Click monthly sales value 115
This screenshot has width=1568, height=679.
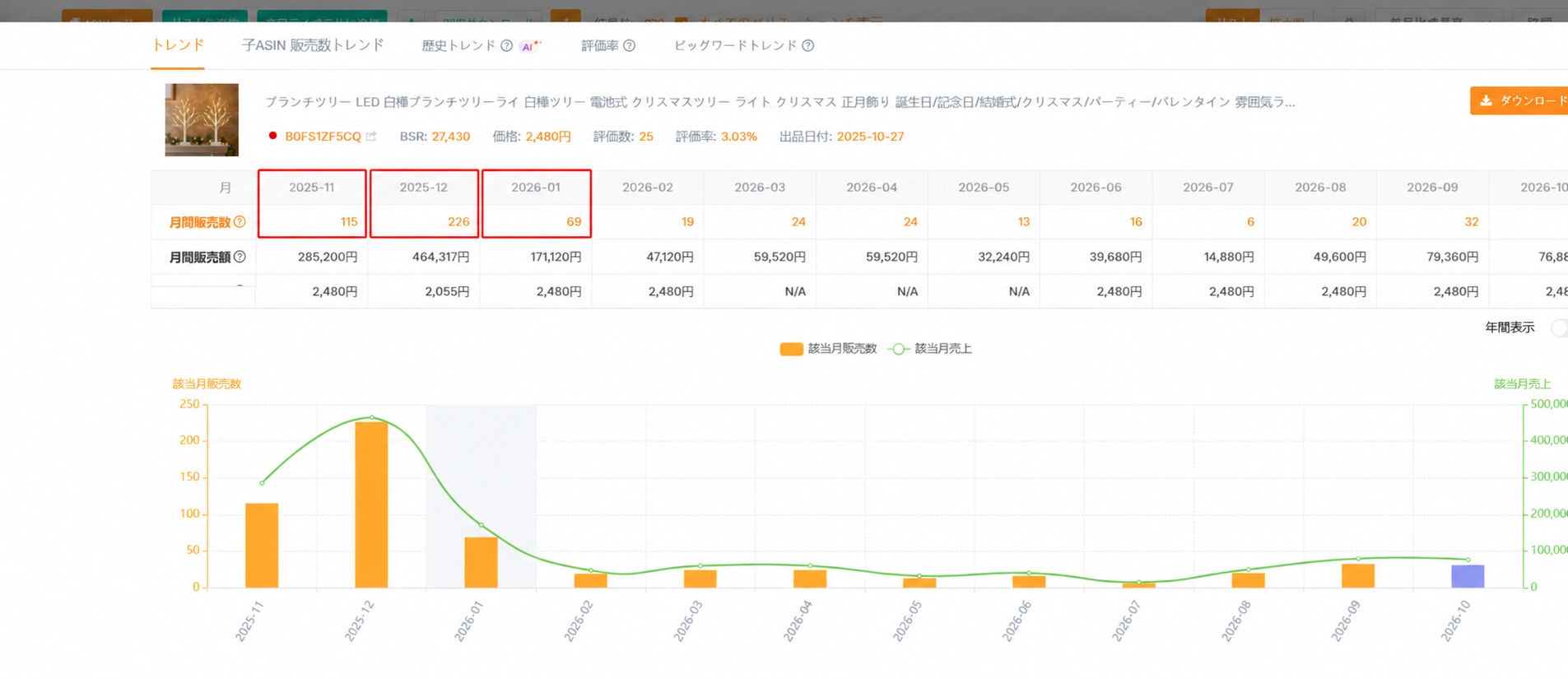click(x=349, y=221)
